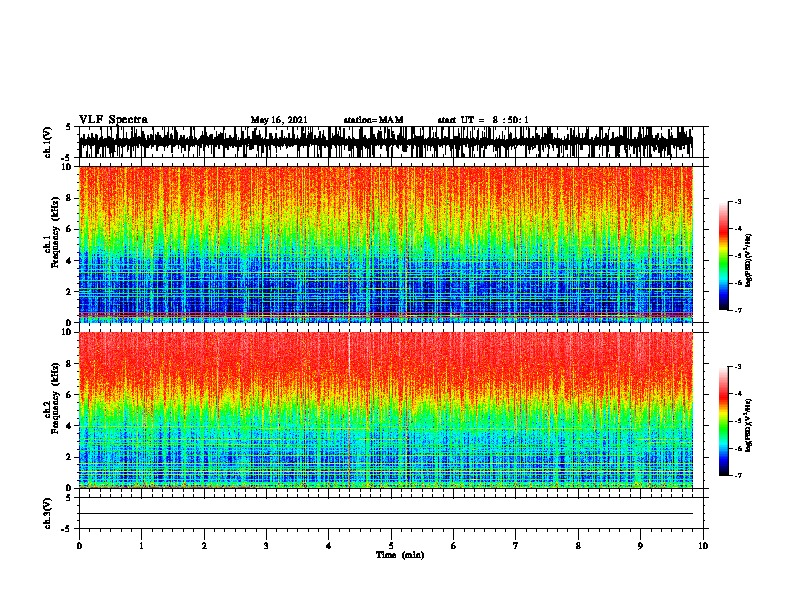Click the ch.2 color bar log(PSD) unit label
Image resolution: width=792 pixels, height=612 pixels.
(749, 425)
